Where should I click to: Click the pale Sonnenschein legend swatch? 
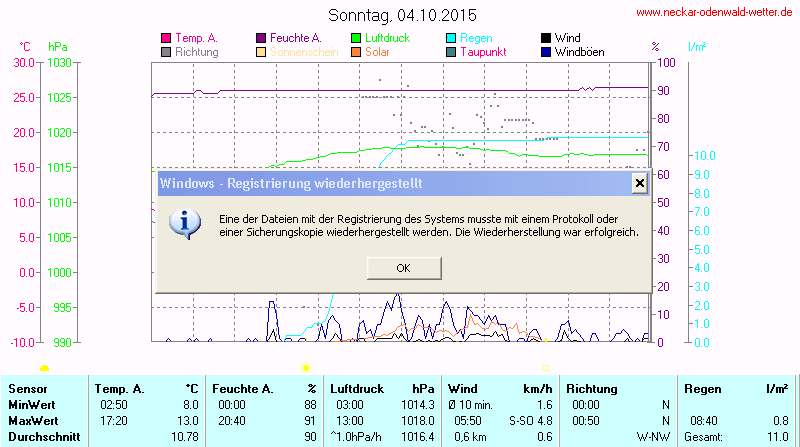(261, 51)
